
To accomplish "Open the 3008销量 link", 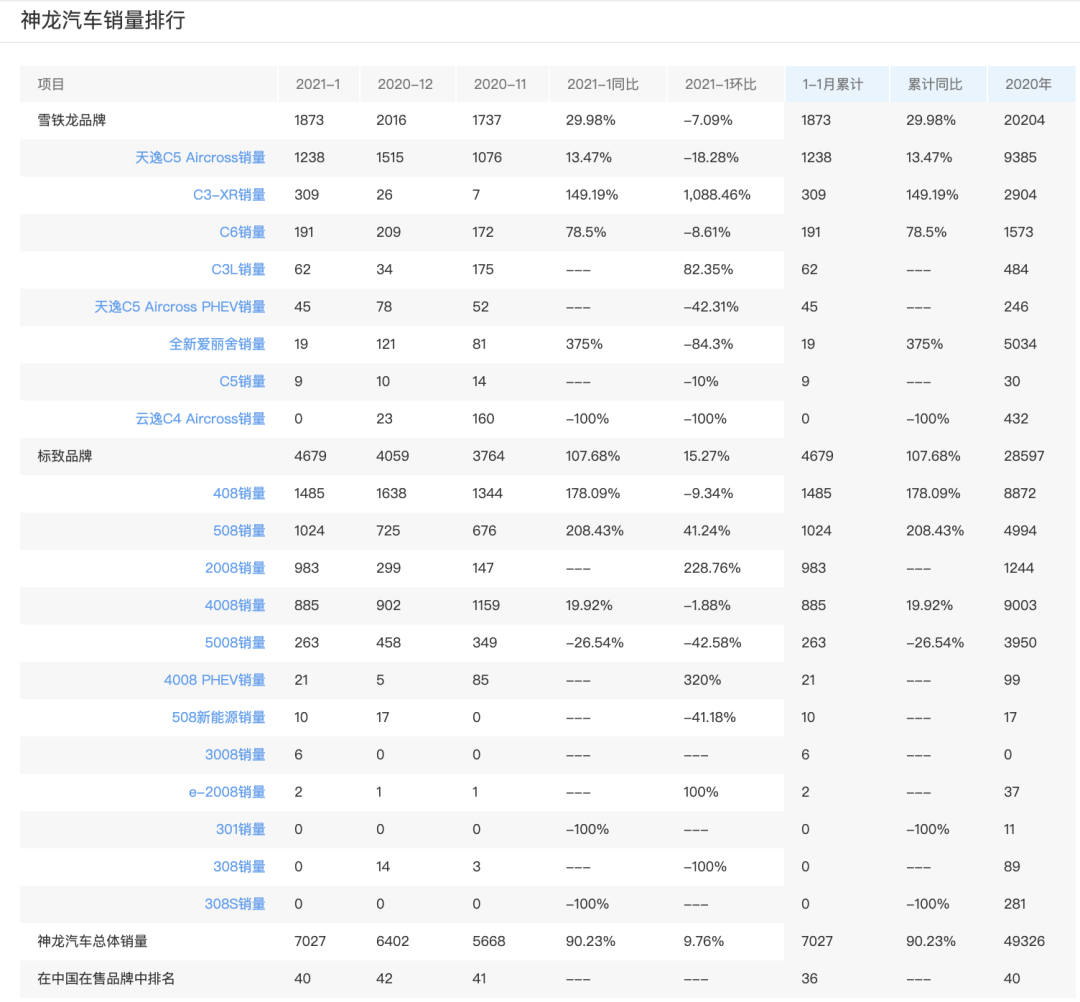I will (x=235, y=754).
